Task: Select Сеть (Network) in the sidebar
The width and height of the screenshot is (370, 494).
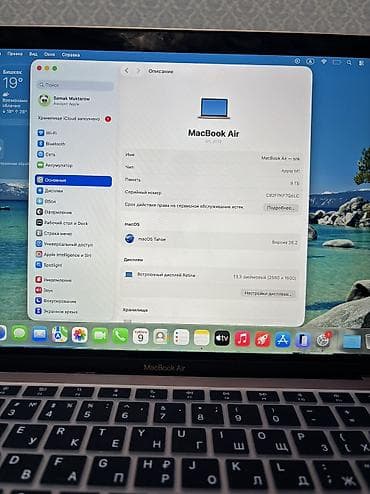Action: tap(46, 154)
